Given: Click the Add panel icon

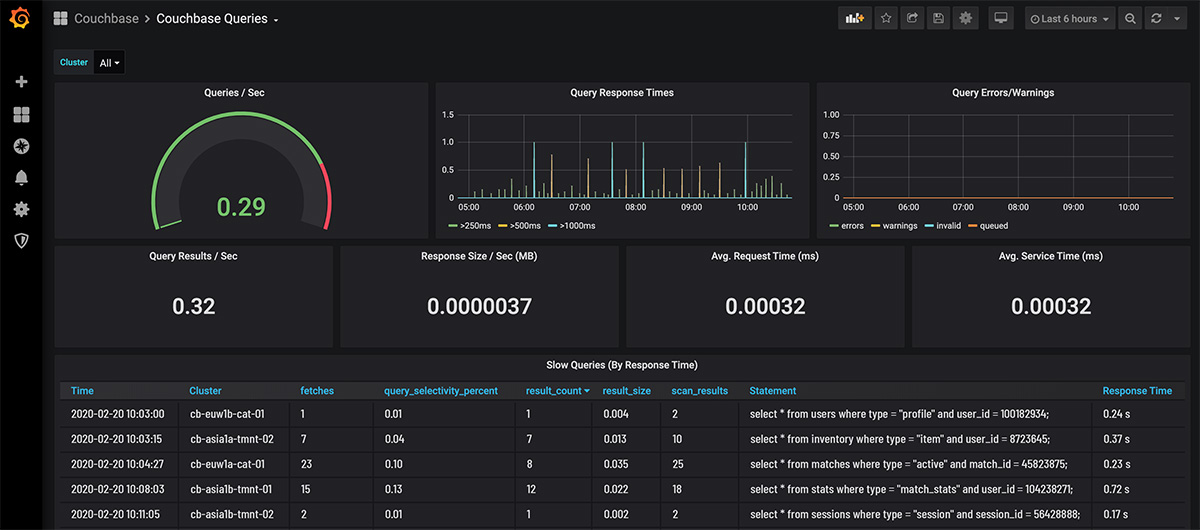Looking at the screenshot, I should pyautogui.click(x=854, y=18).
